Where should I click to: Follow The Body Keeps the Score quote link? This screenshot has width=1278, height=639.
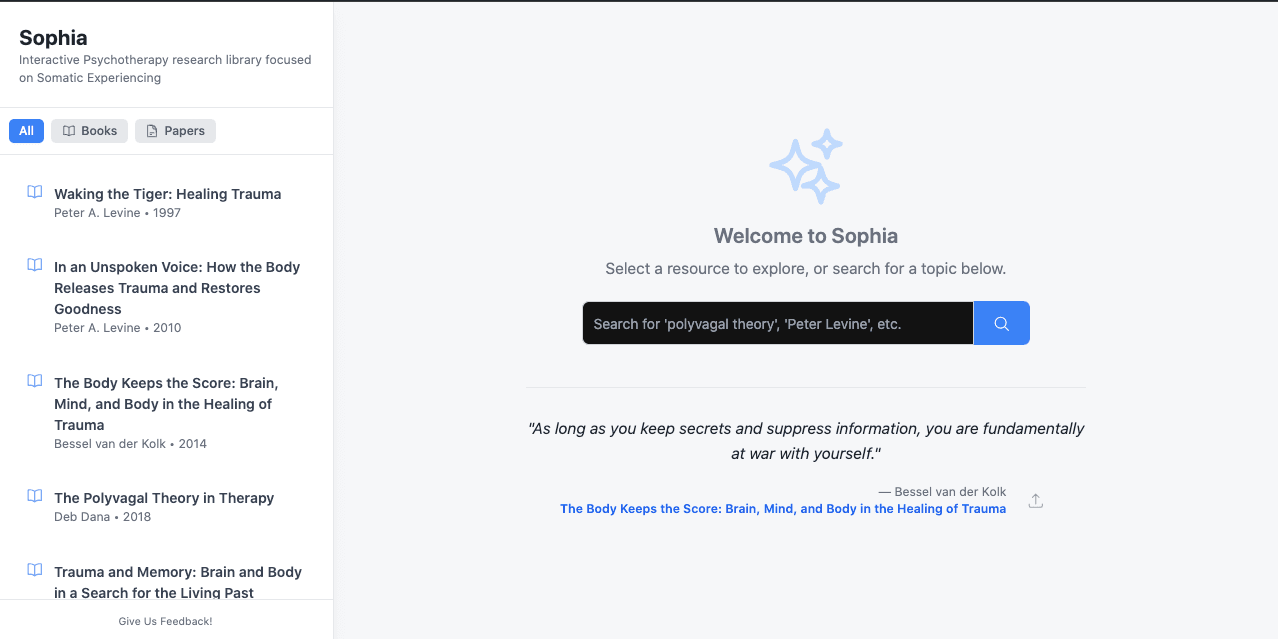(x=782, y=508)
